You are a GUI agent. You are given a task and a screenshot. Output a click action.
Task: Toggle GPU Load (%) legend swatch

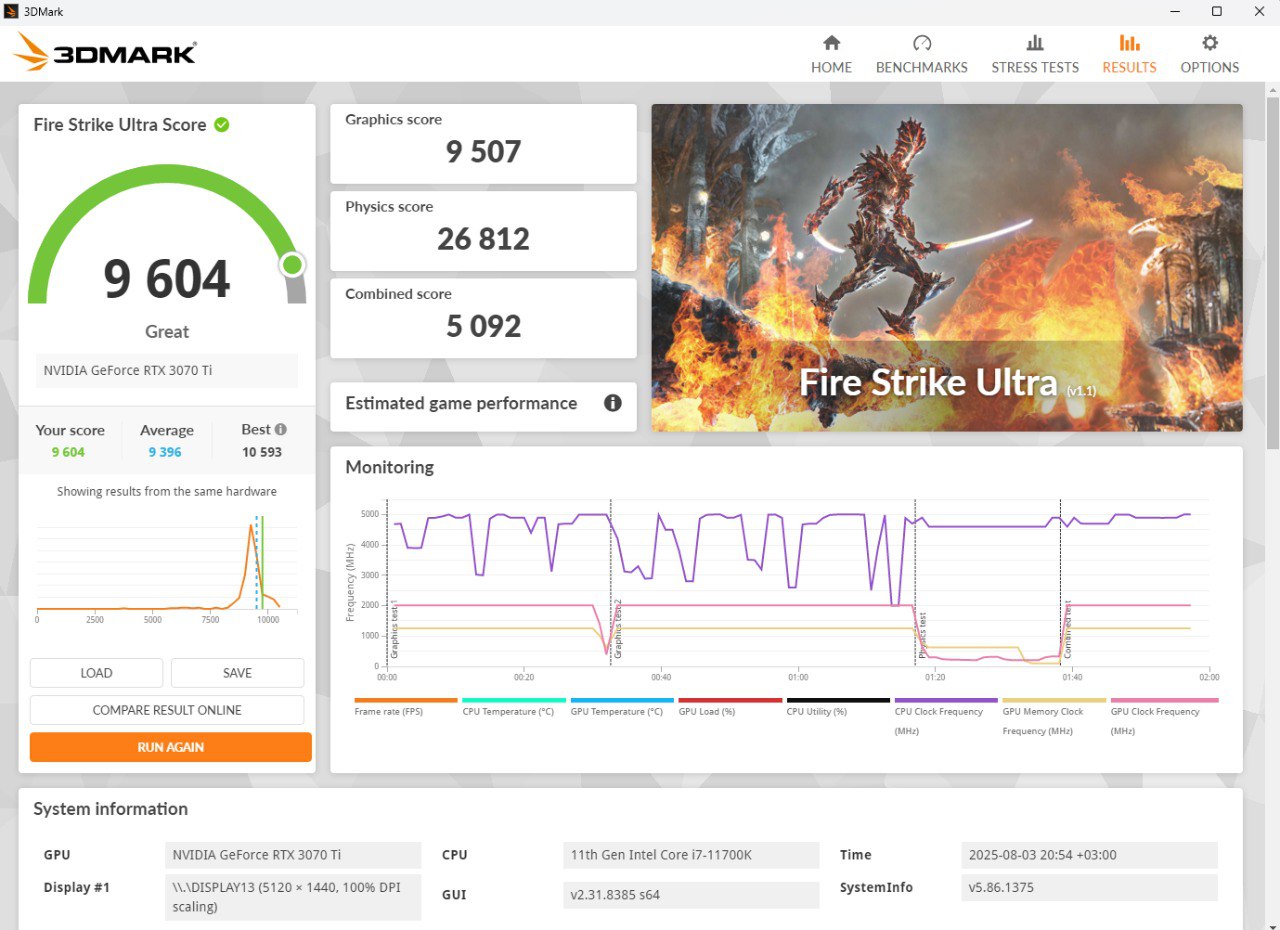[730, 700]
